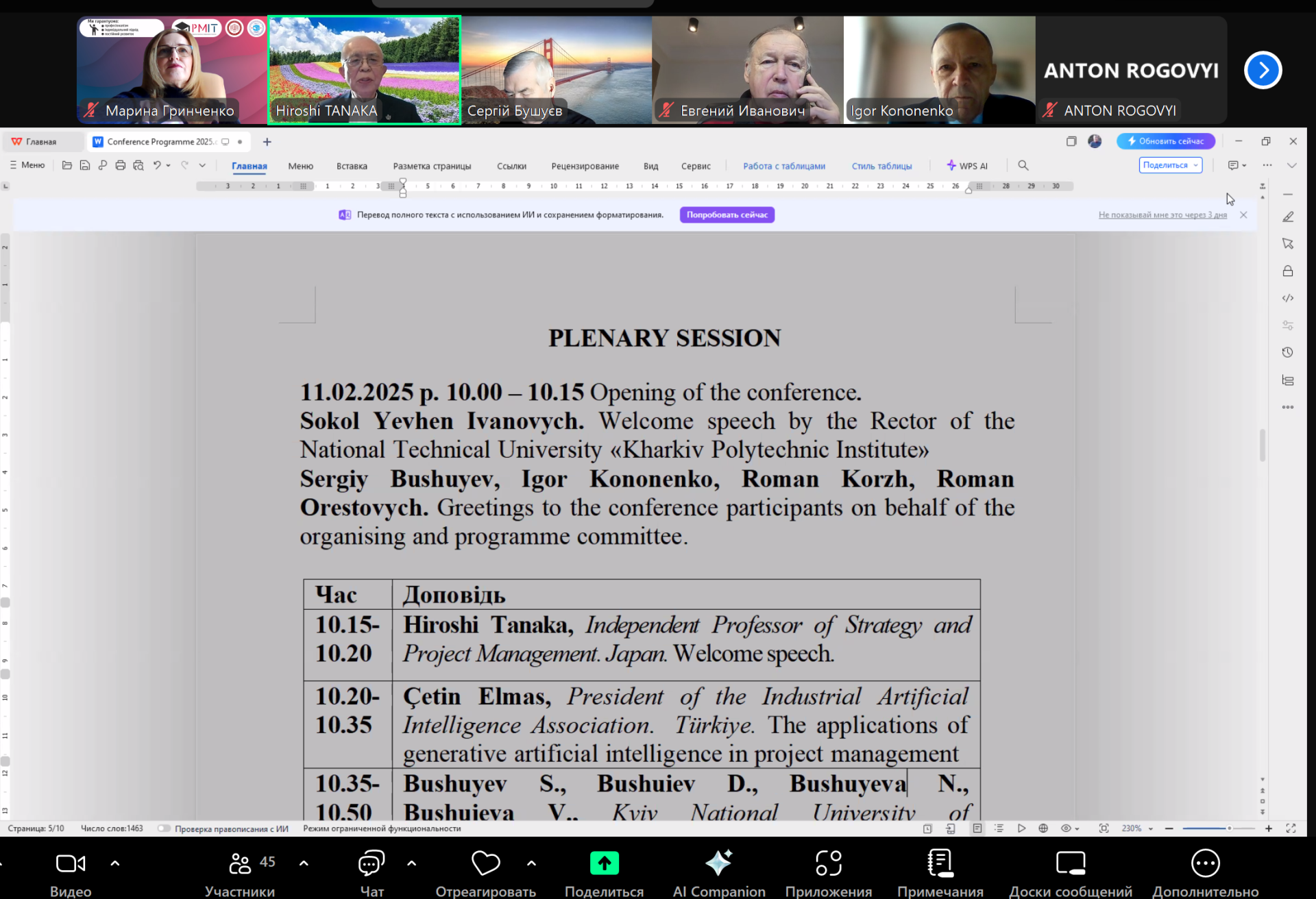Screen dimensions: 1316x899
Task: Click the page layout view icon
Action: [977, 828]
